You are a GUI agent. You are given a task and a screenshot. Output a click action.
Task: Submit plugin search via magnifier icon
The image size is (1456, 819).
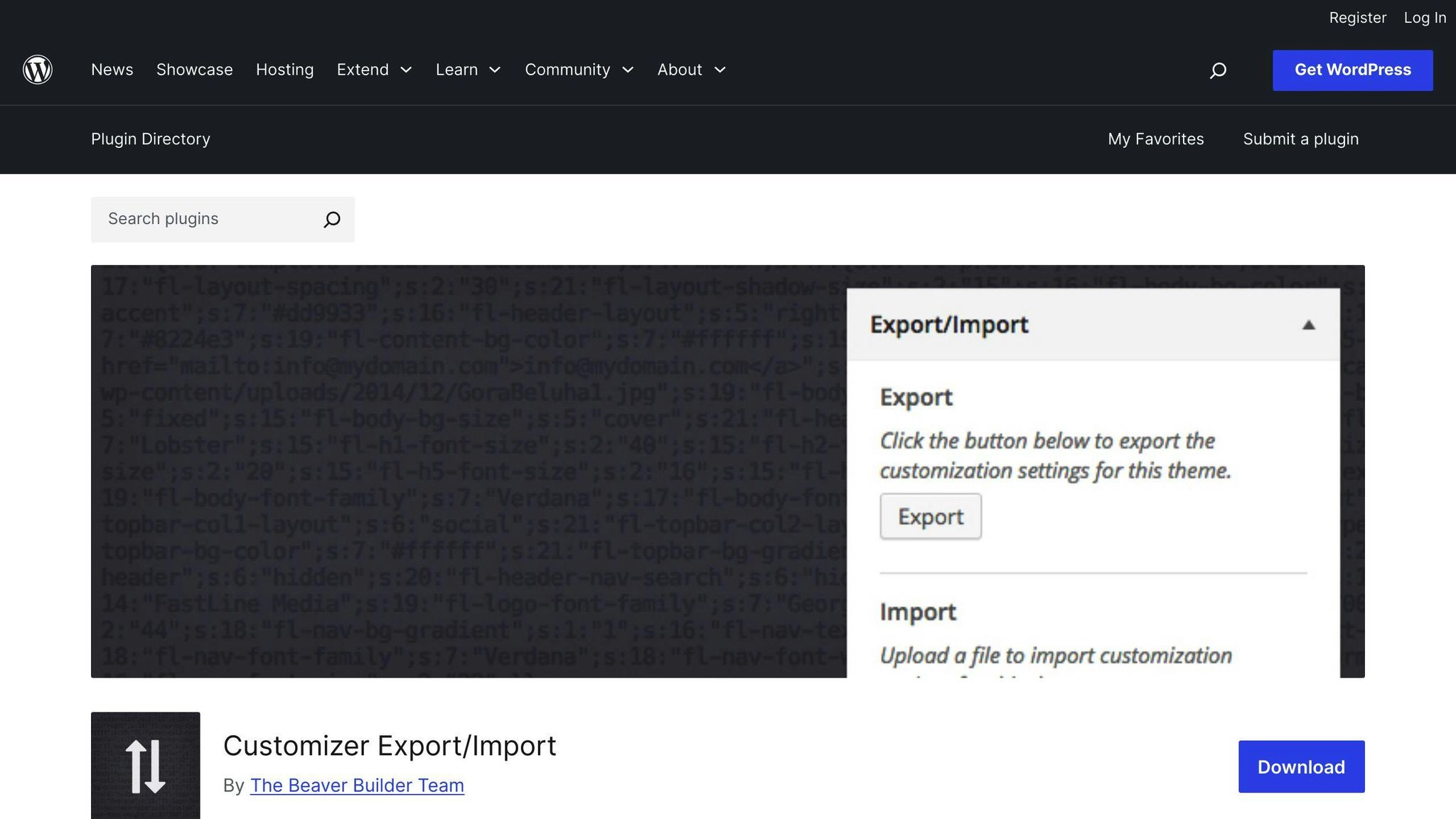(332, 220)
